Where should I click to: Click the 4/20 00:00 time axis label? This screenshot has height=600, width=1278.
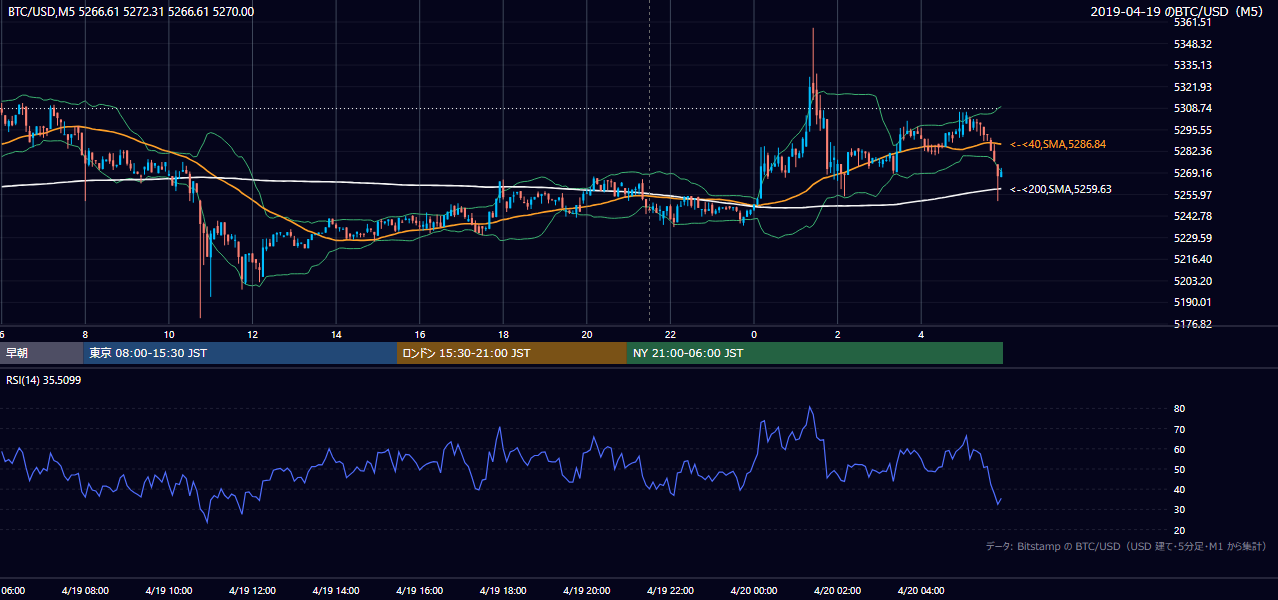pos(754,591)
